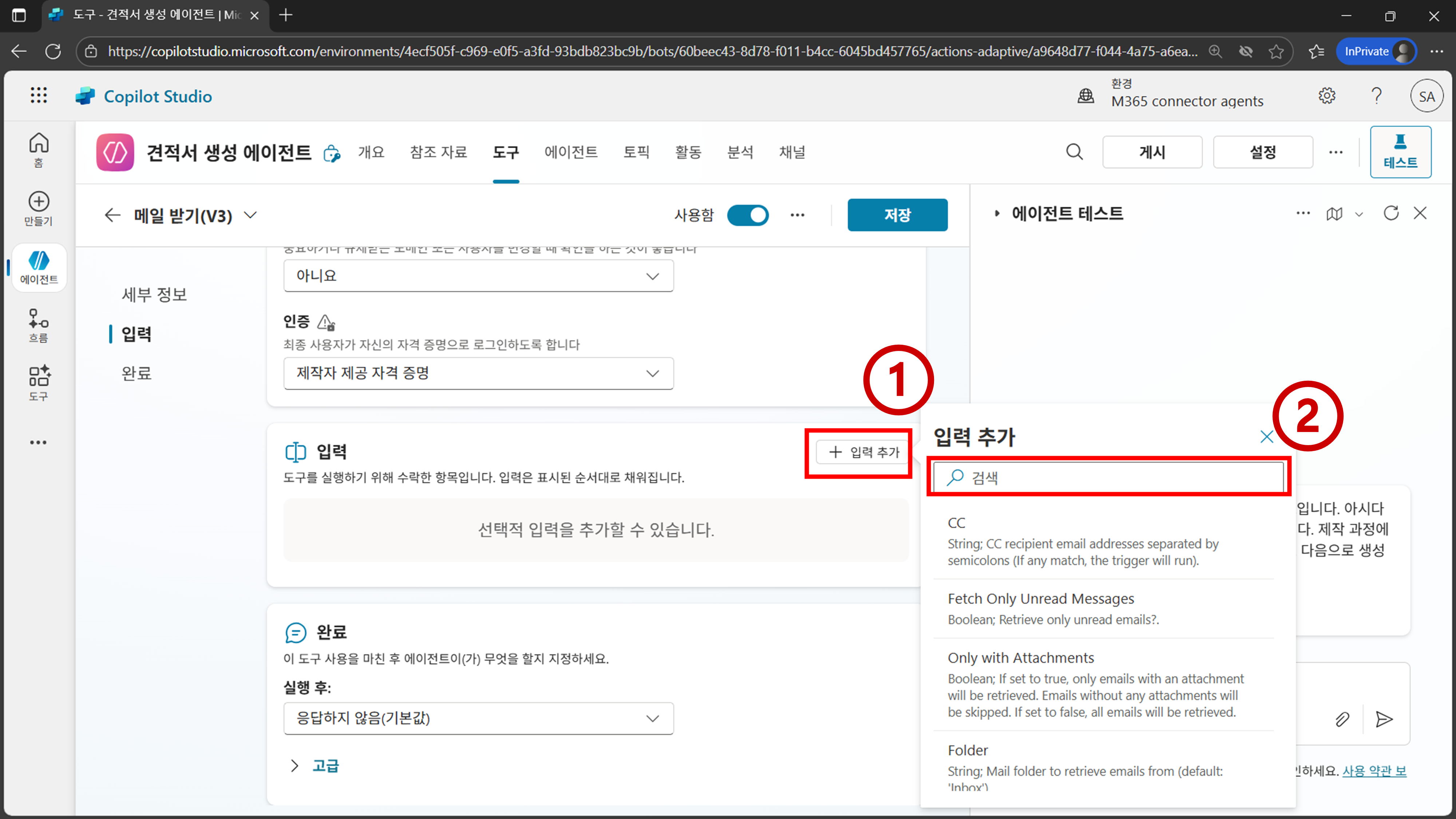The height and width of the screenshot is (819, 1456).
Task: Open the settings gear icon in header
Action: [1326, 95]
